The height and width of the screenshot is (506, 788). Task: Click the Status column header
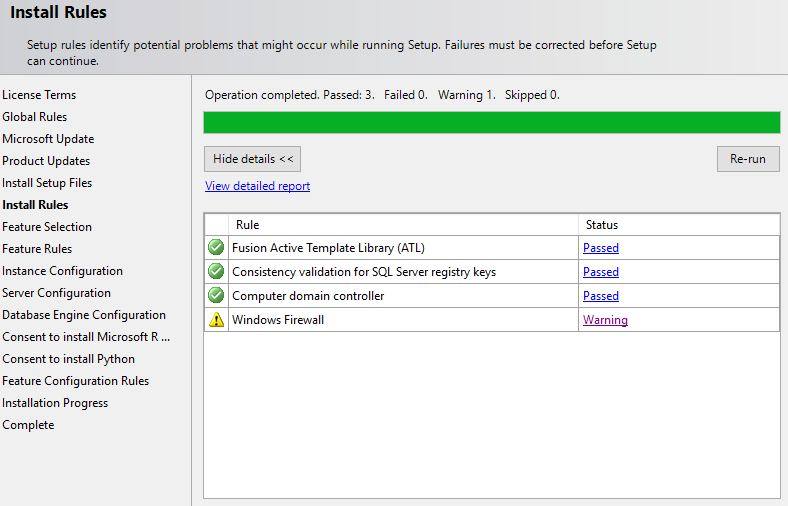(x=679, y=225)
